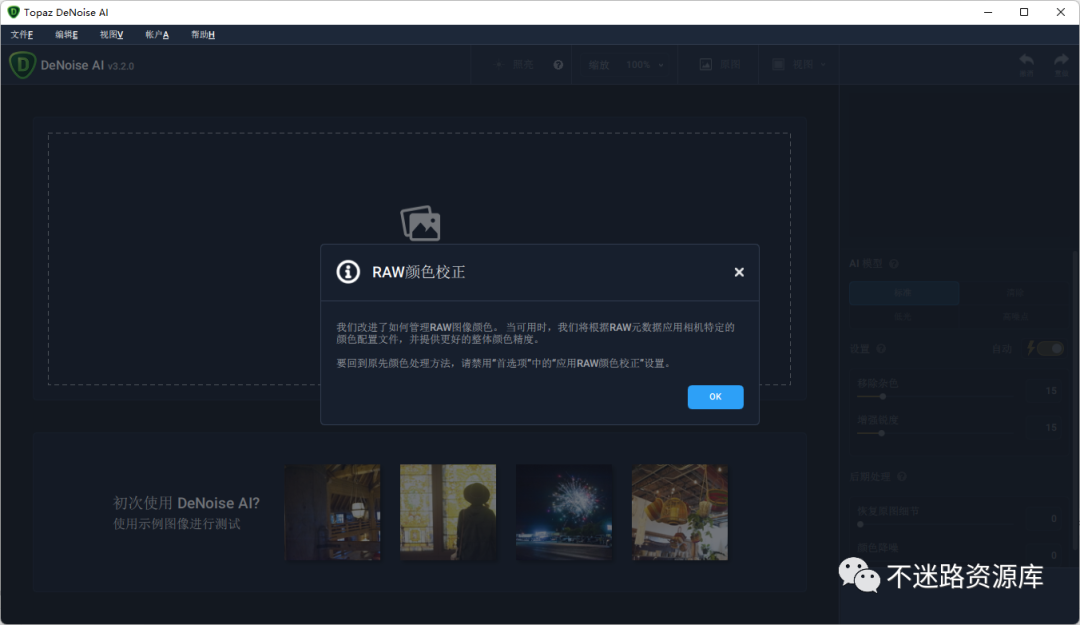
Task: Click the image import icon in drop zone
Action: [x=421, y=223]
